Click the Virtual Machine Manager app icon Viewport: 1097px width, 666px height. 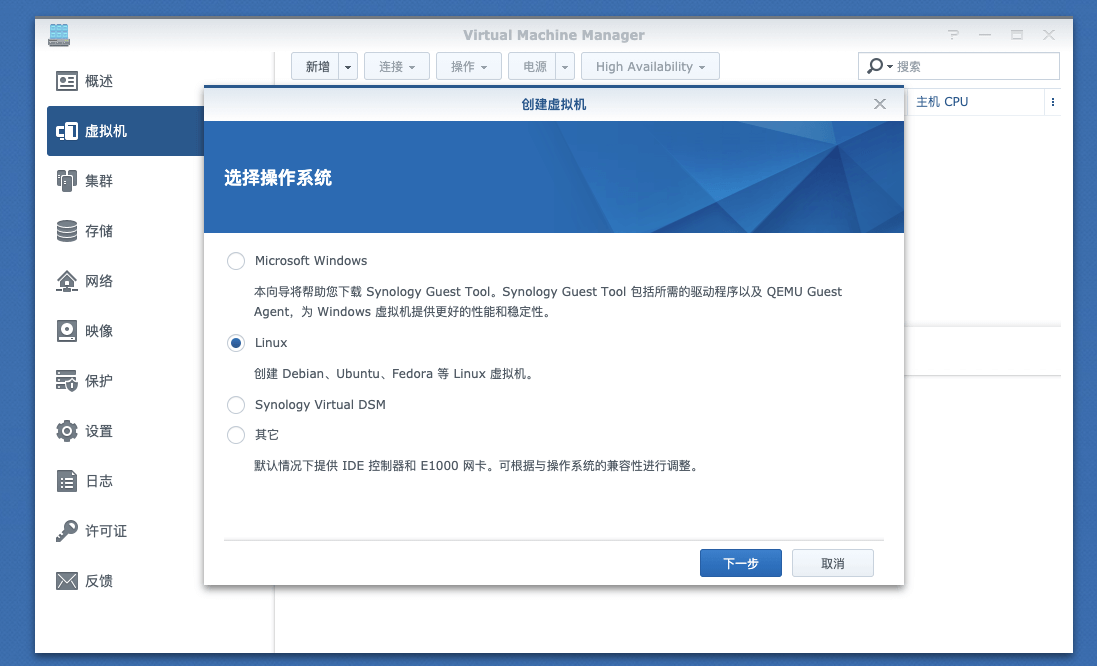click(59, 35)
